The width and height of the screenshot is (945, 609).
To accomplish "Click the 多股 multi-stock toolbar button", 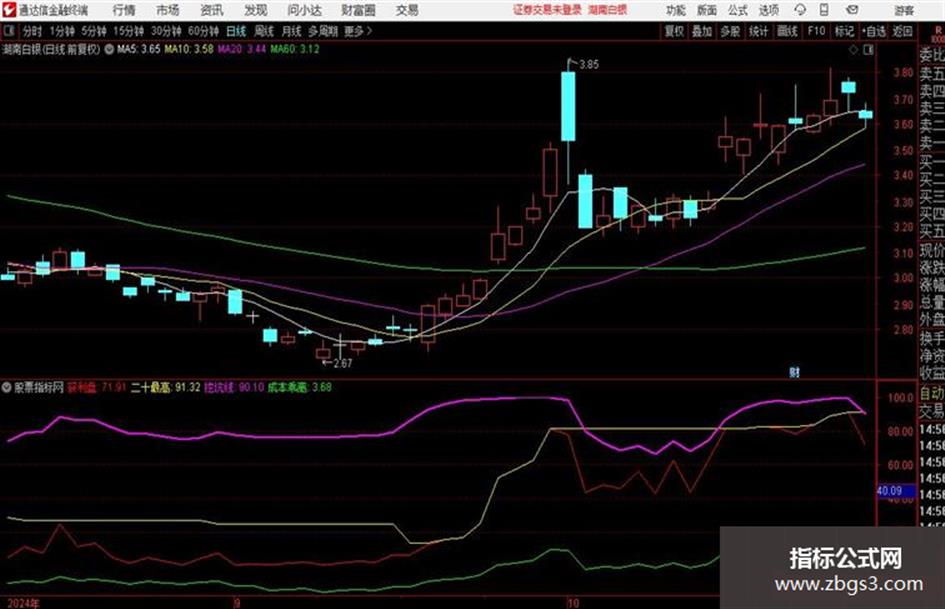I will click(x=730, y=31).
